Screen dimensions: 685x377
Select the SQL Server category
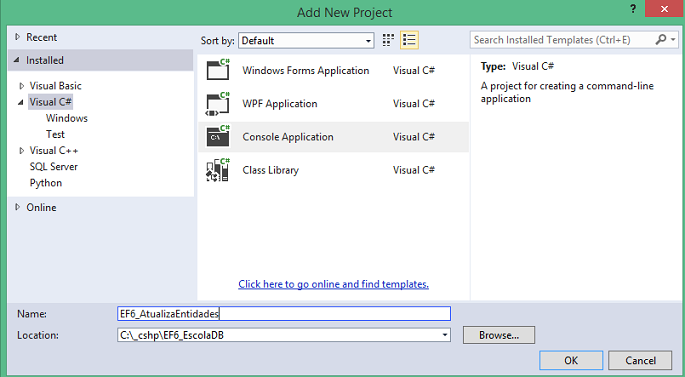(54, 167)
